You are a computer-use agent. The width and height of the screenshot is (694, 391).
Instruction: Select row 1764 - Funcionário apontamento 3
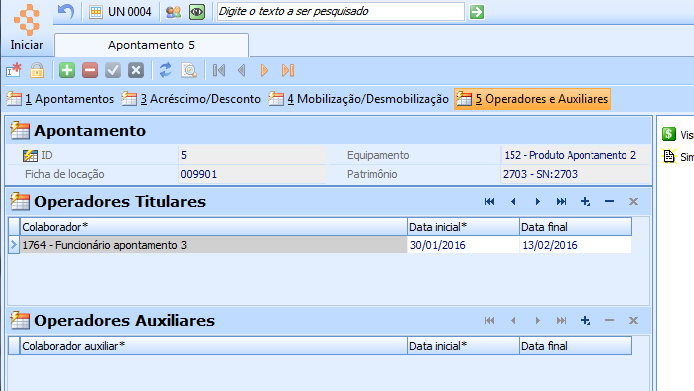213,245
